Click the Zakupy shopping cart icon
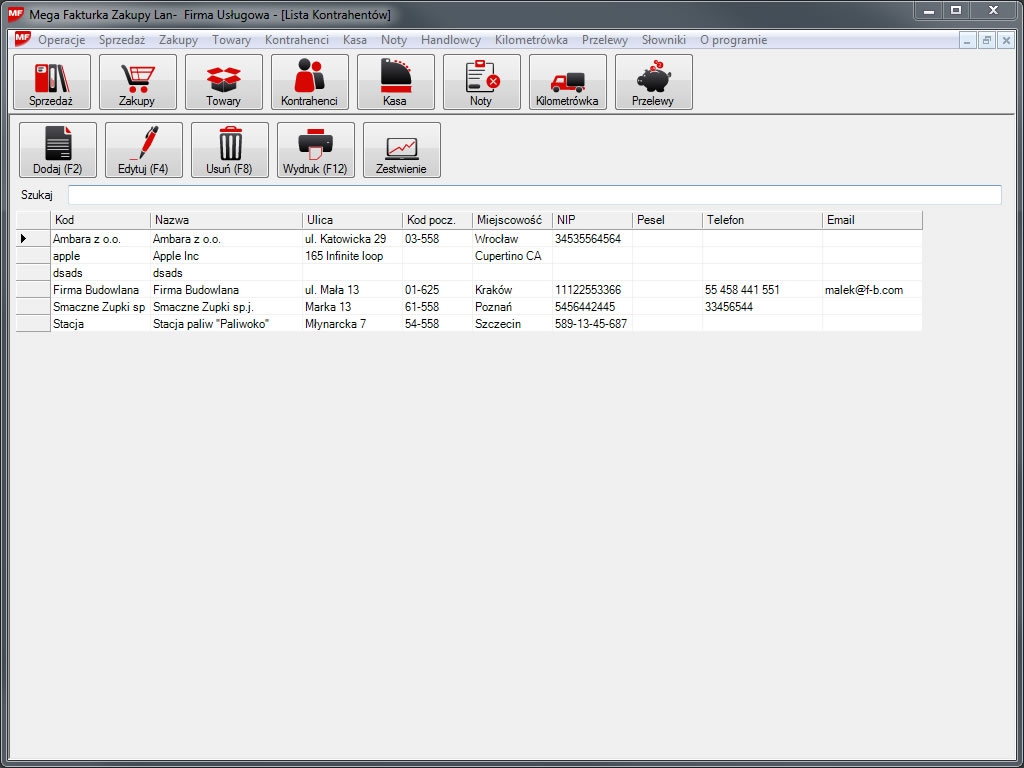1024x768 pixels. [x=138, y=82]
